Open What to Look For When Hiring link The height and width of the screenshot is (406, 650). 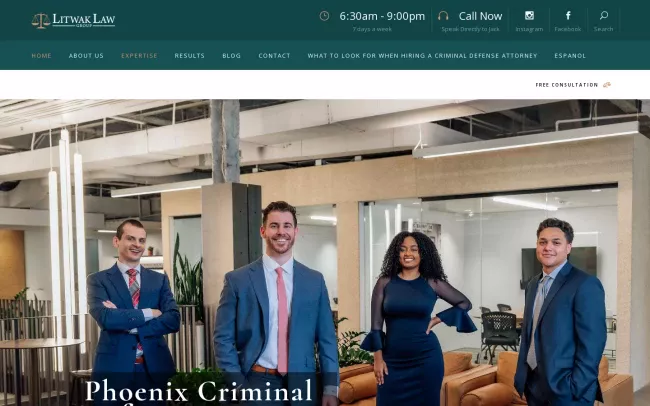pyautogui.click(x=422, y=56)
